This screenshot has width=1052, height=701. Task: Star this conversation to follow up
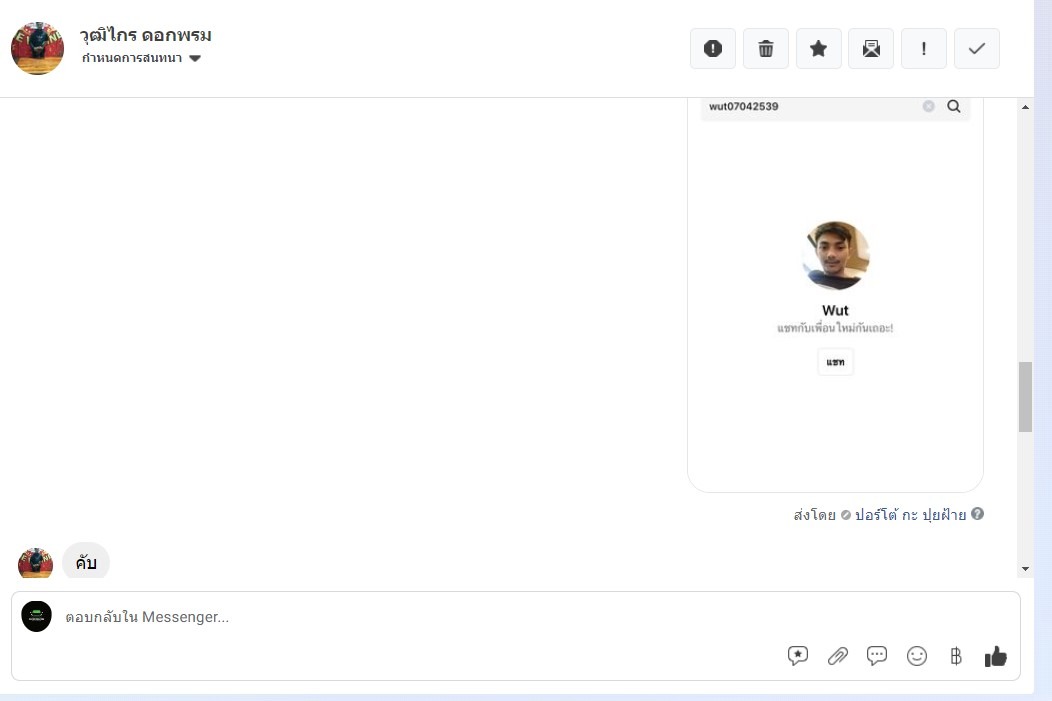(x=819, y=49)
